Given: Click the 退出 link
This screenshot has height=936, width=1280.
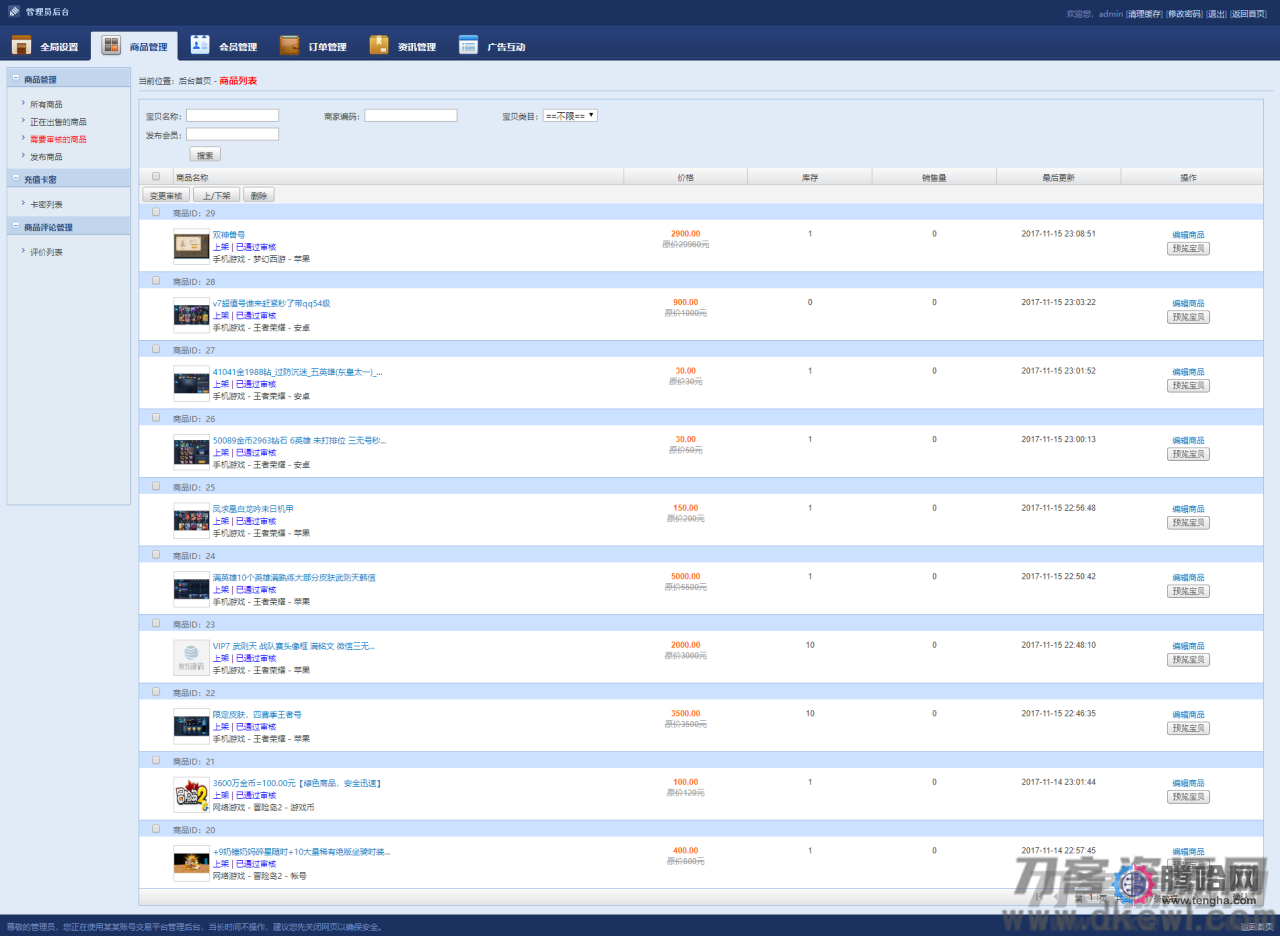Looking at the screenshot, I should pyautogui.click(x=1216, y=14).
